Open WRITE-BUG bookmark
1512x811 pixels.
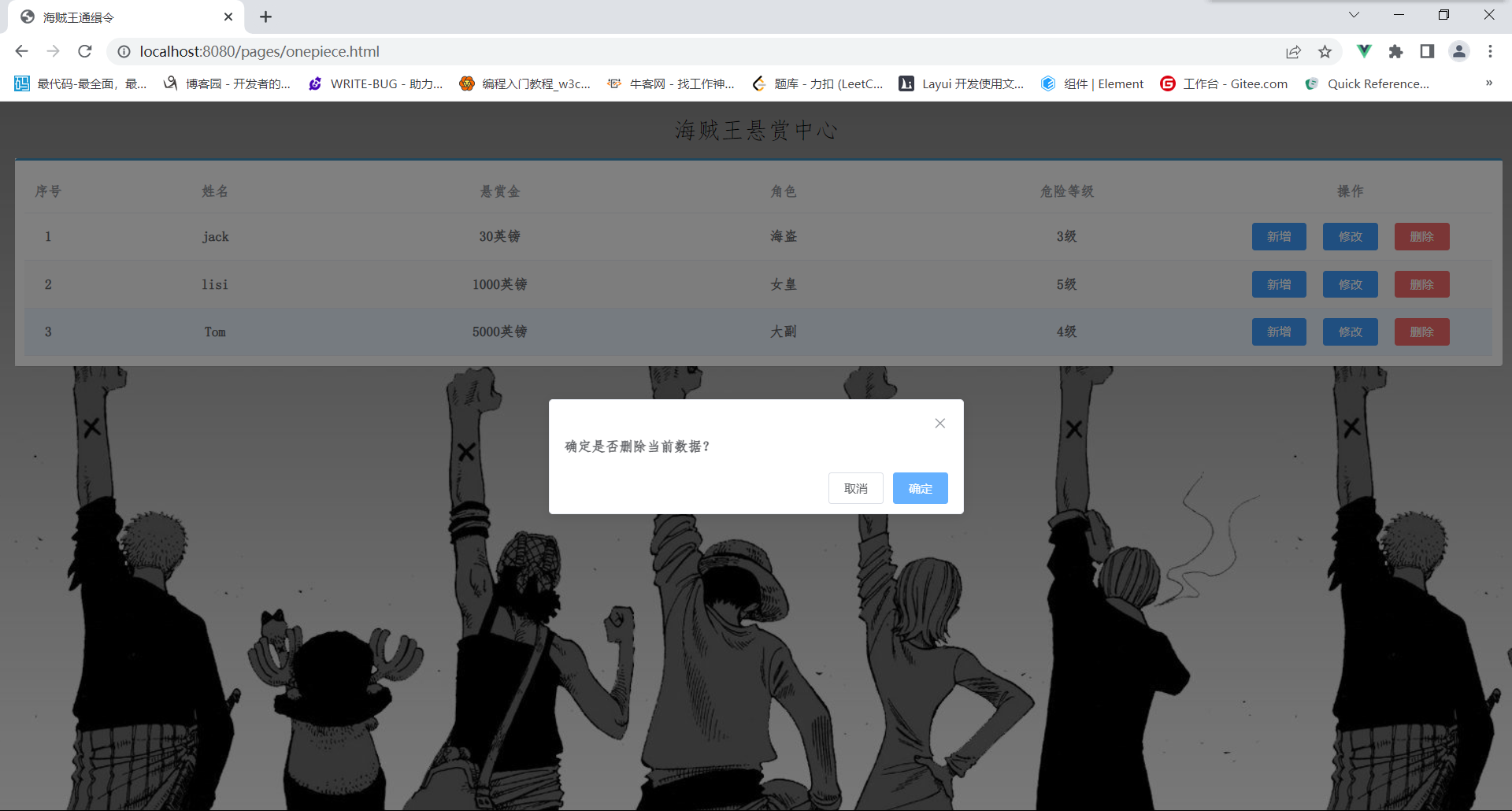(376, 83)
